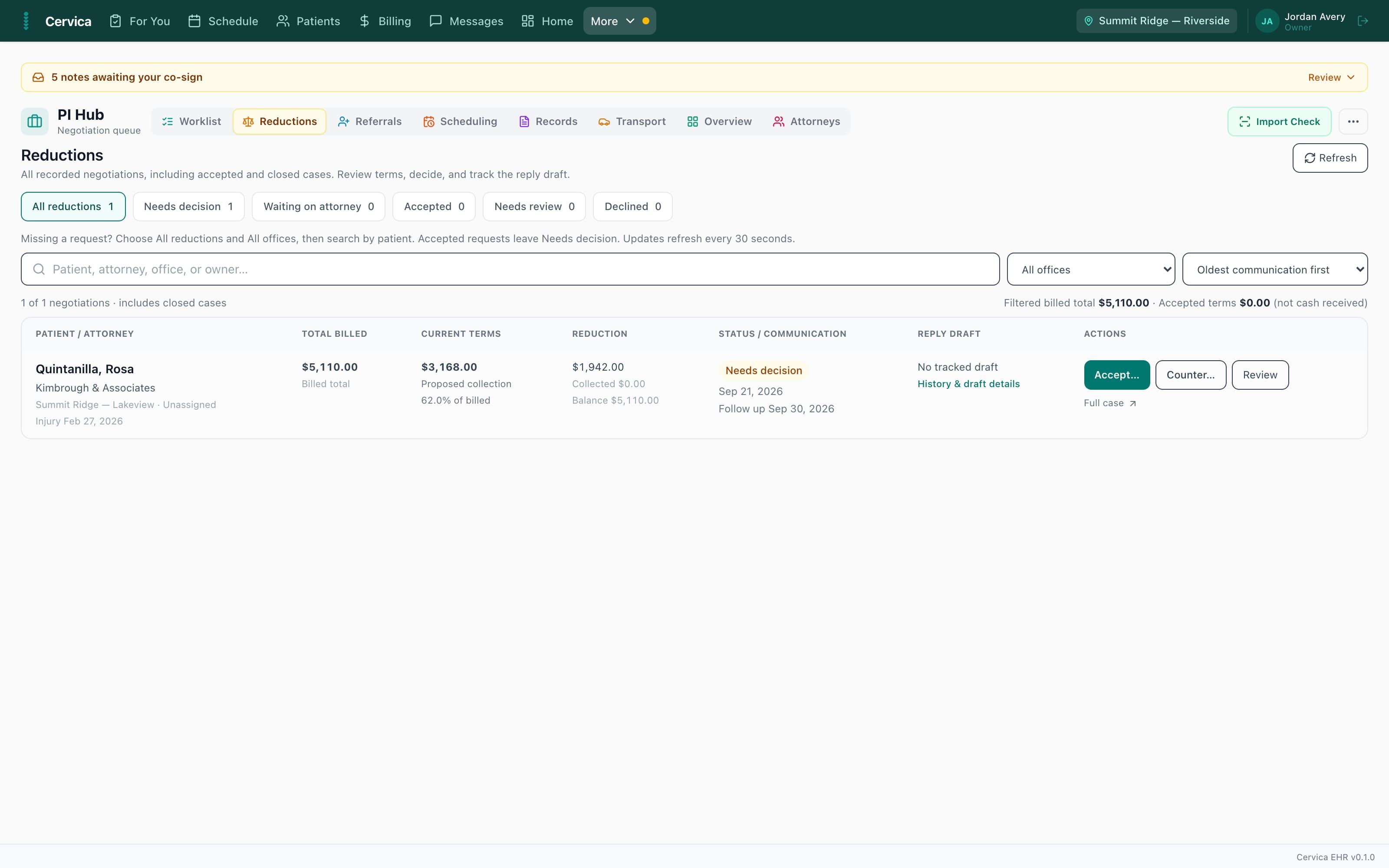Filter by Declined status
The height and width of the screenshot is (868, 1389).
click(x=632, y=207)
